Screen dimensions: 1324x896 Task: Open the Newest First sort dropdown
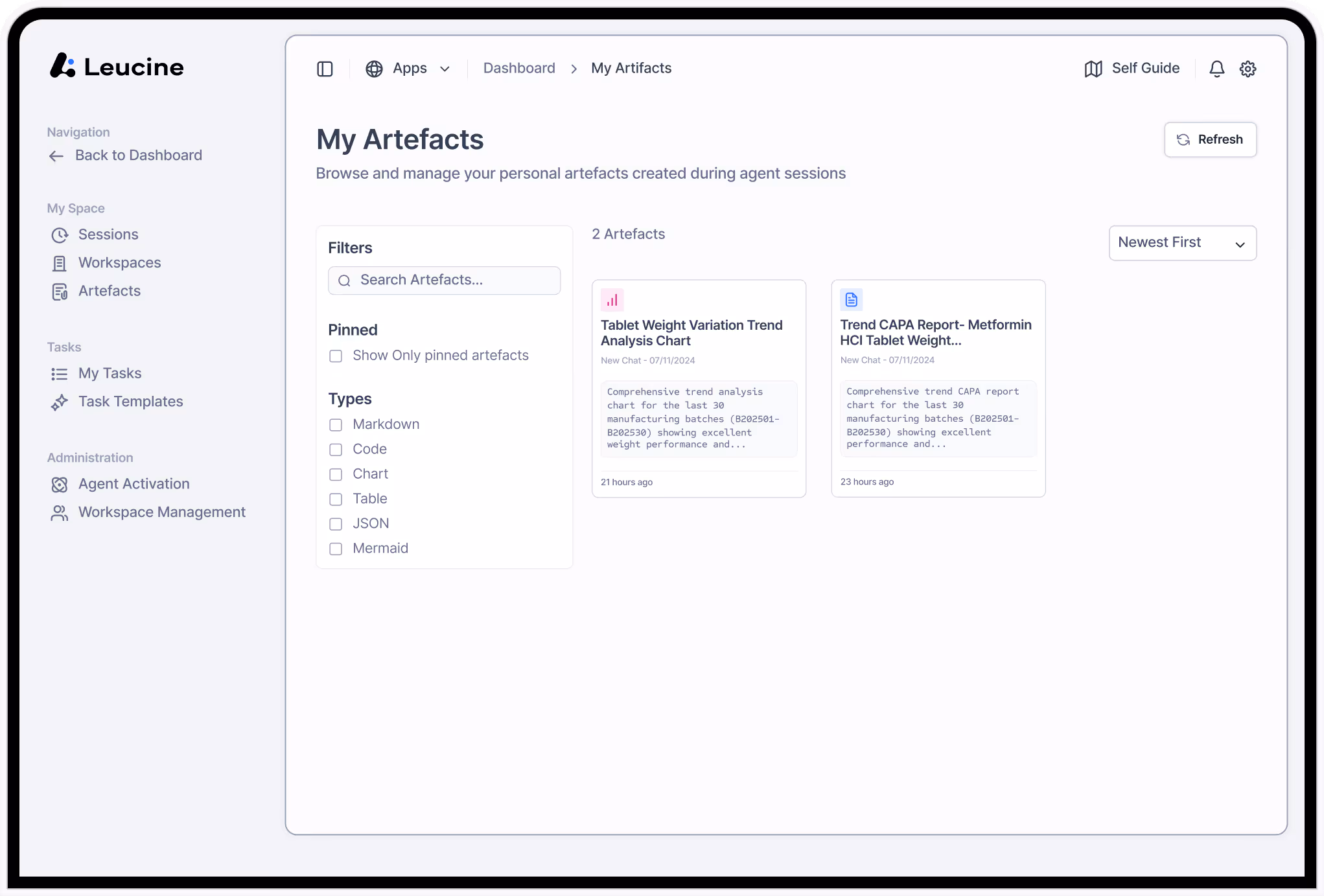1182,243
